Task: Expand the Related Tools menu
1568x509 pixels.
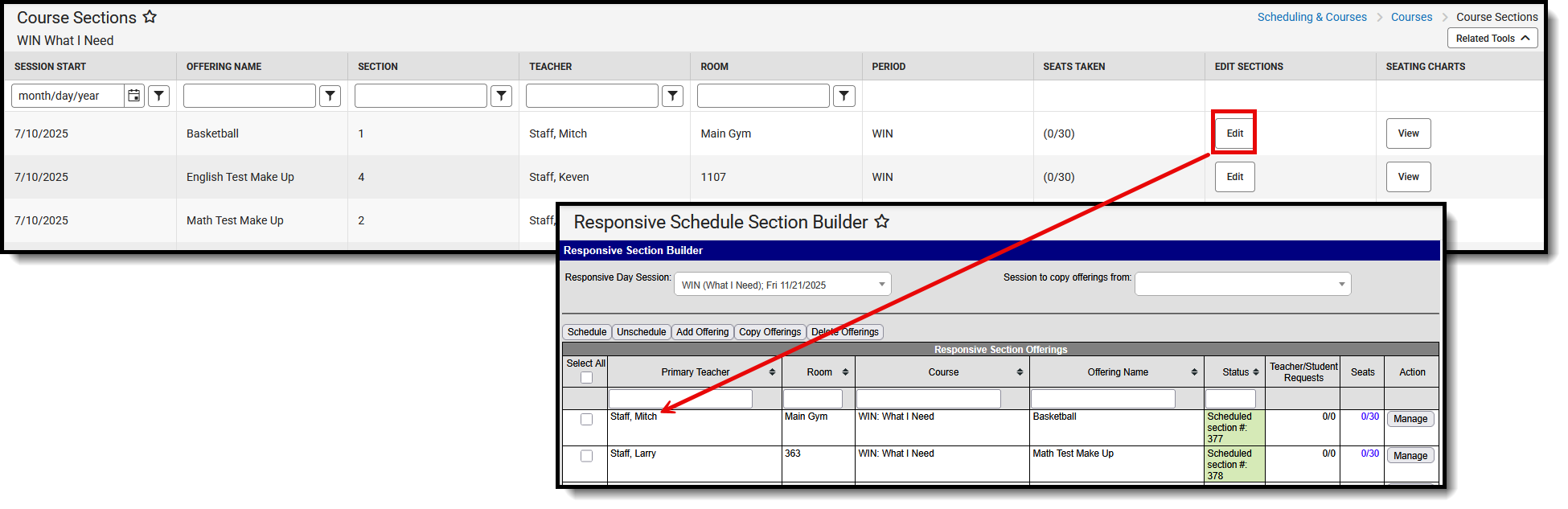Action: coord(1492,39)
